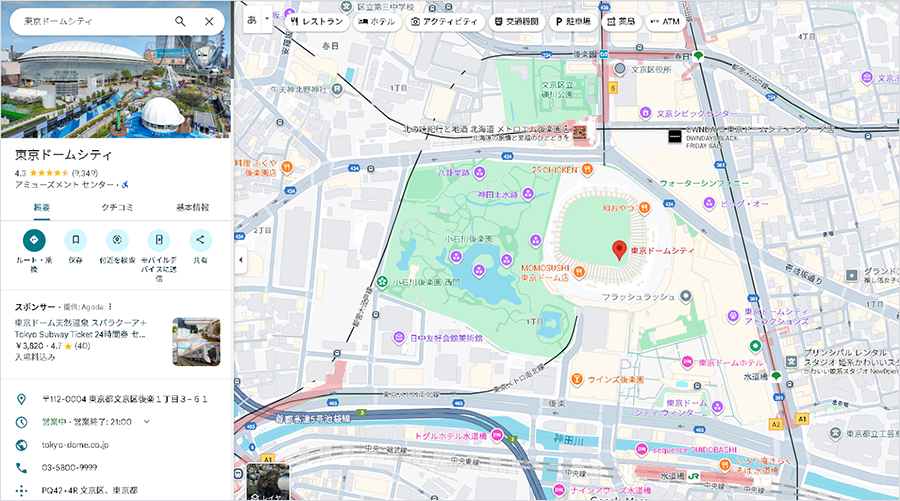Click the sponsored hotel thumbnail image
The image size is (900, 501).
tap(196, 342)
